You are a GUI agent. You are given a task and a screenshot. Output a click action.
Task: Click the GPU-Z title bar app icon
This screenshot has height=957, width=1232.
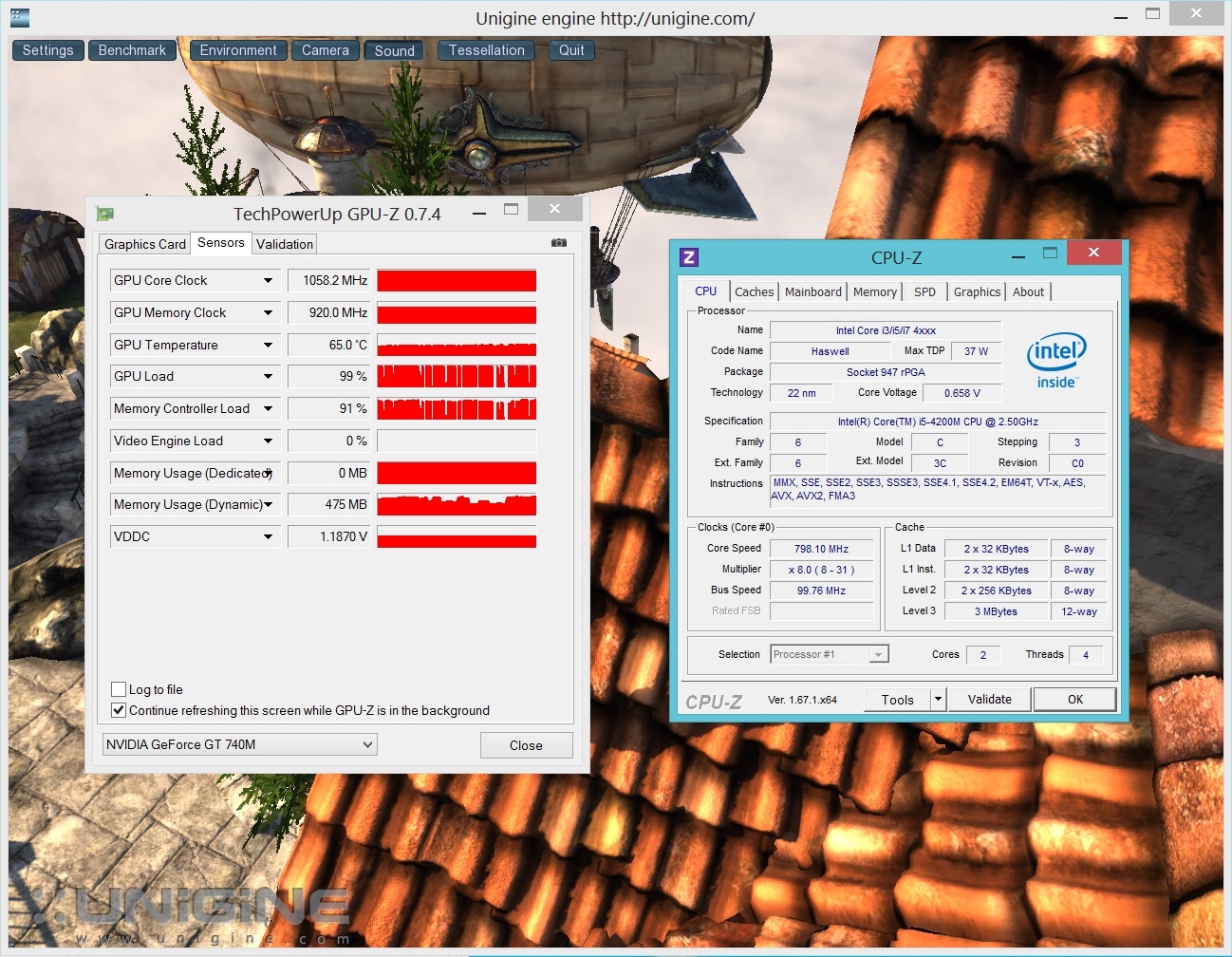click(105, 214)
